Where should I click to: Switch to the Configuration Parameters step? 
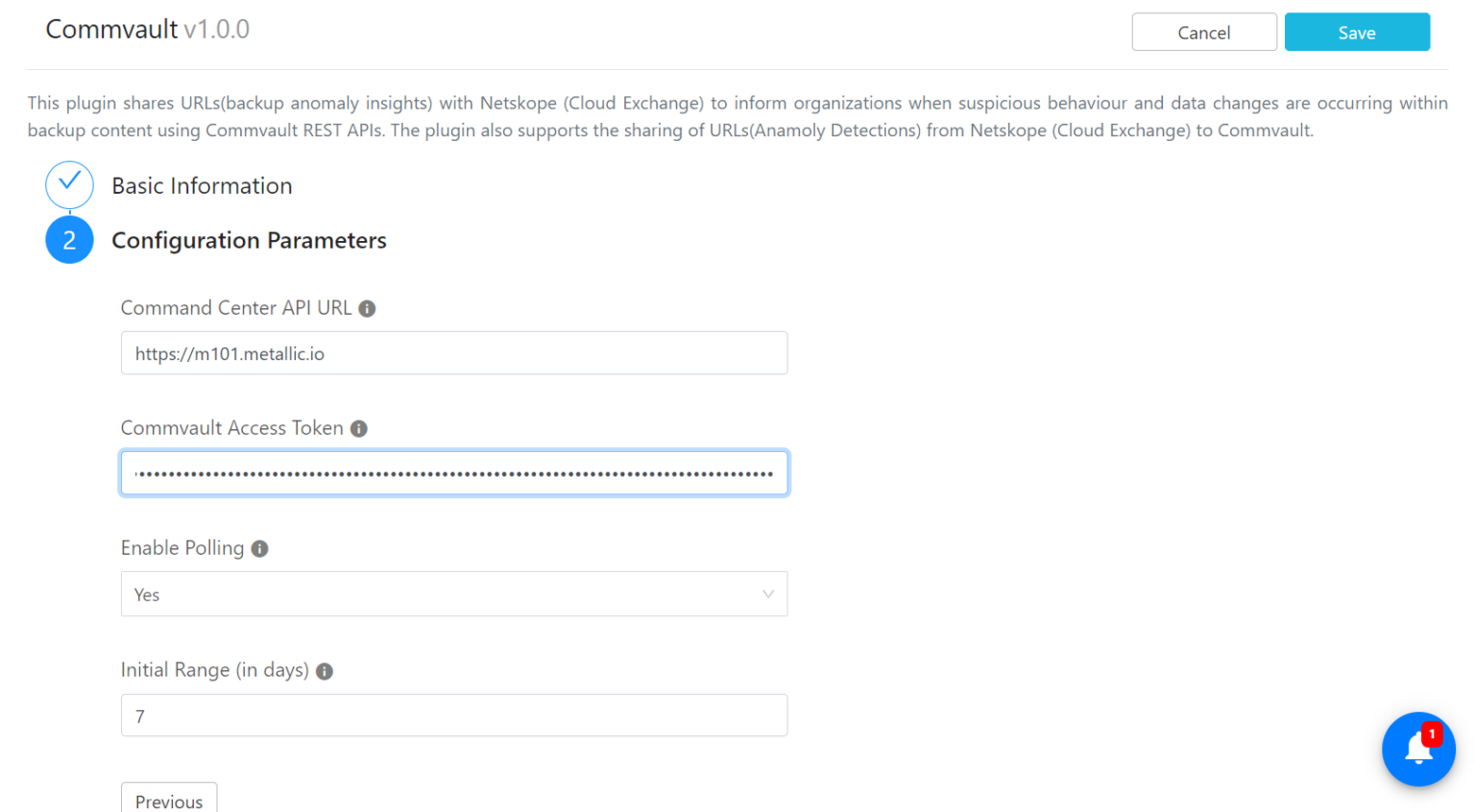249,240
